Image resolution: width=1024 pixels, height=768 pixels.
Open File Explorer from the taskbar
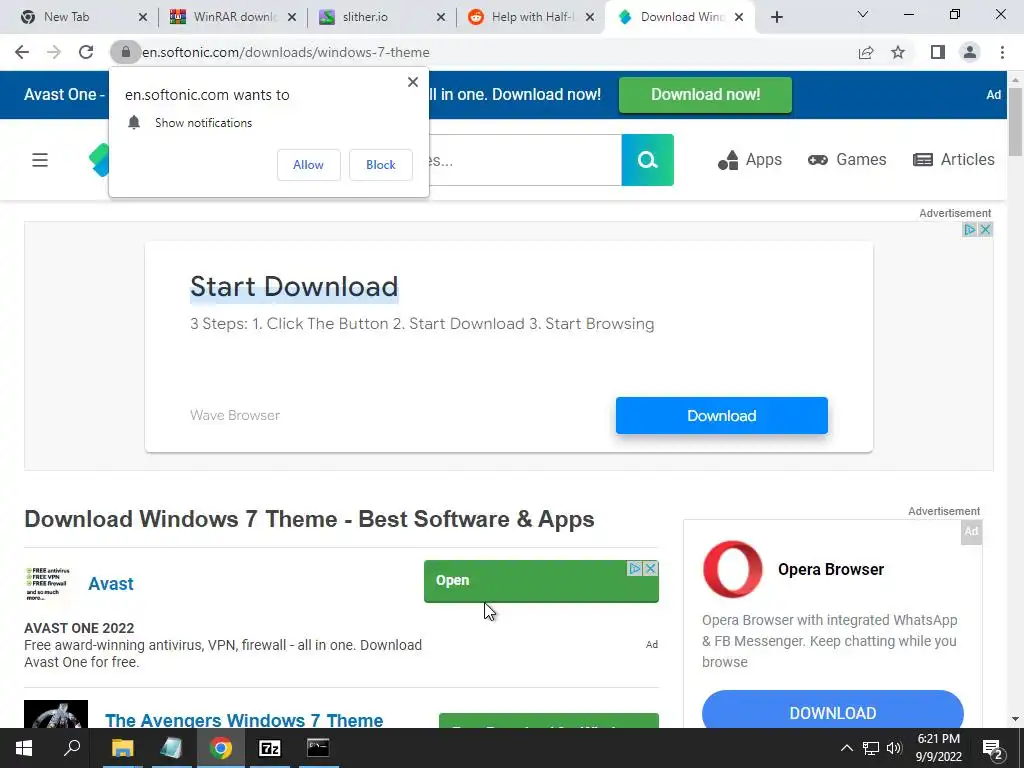(x=122, y=748)
